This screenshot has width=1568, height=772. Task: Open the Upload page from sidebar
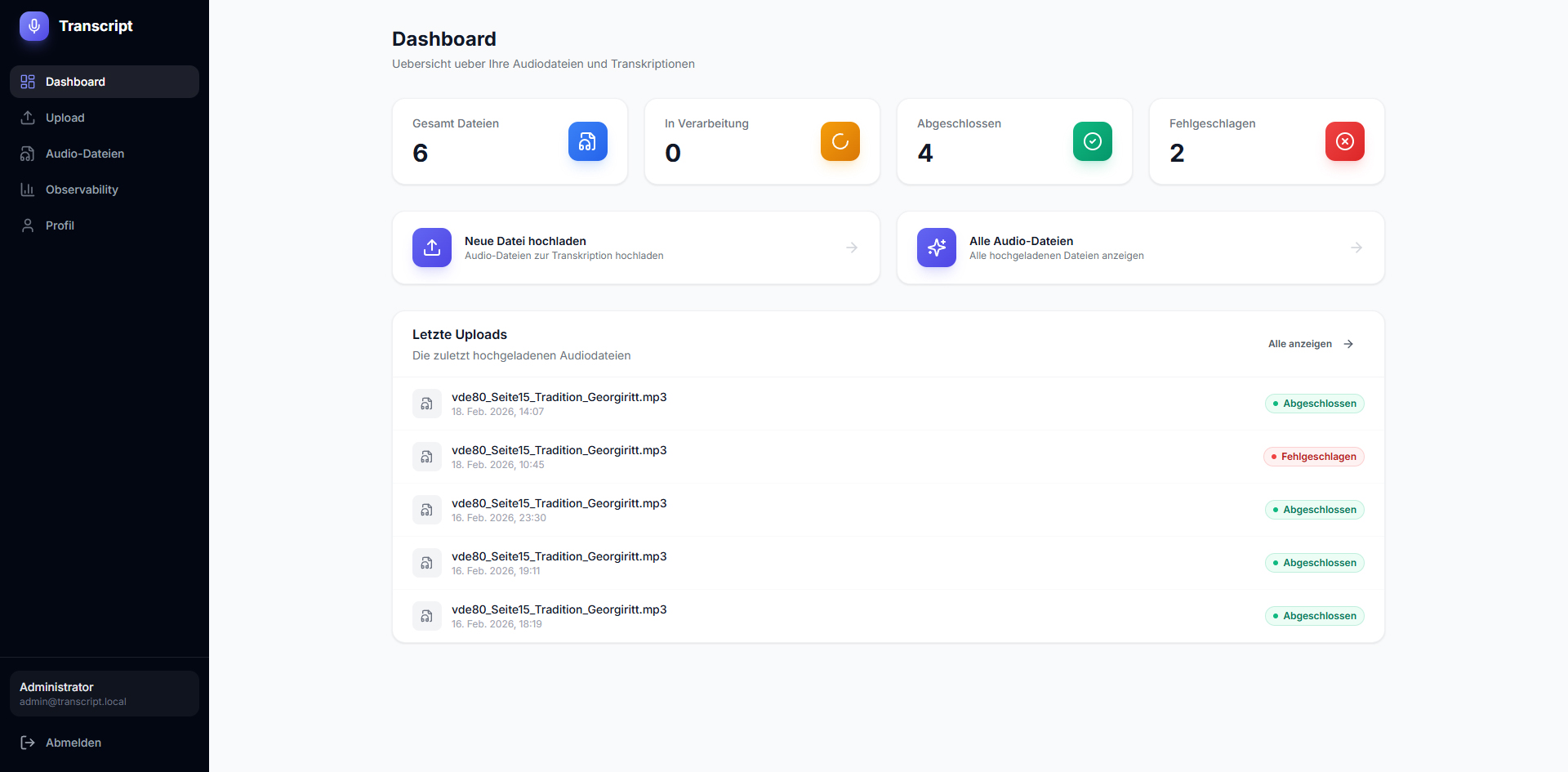[65, 118]
